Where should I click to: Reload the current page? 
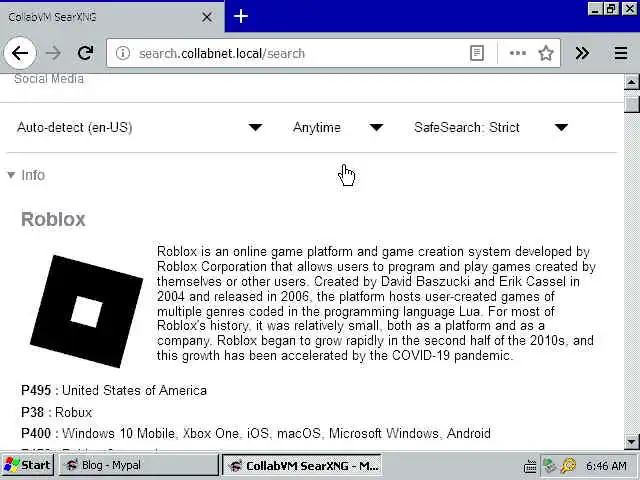86,53
